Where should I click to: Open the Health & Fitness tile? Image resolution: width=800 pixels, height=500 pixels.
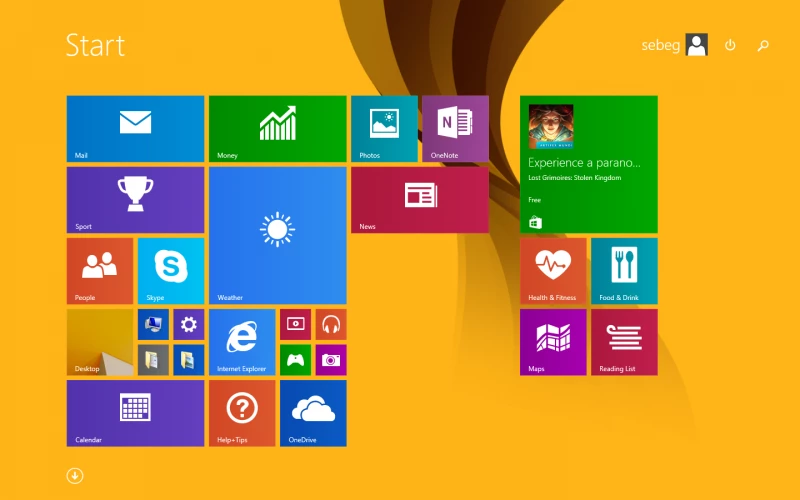point(553,271)
